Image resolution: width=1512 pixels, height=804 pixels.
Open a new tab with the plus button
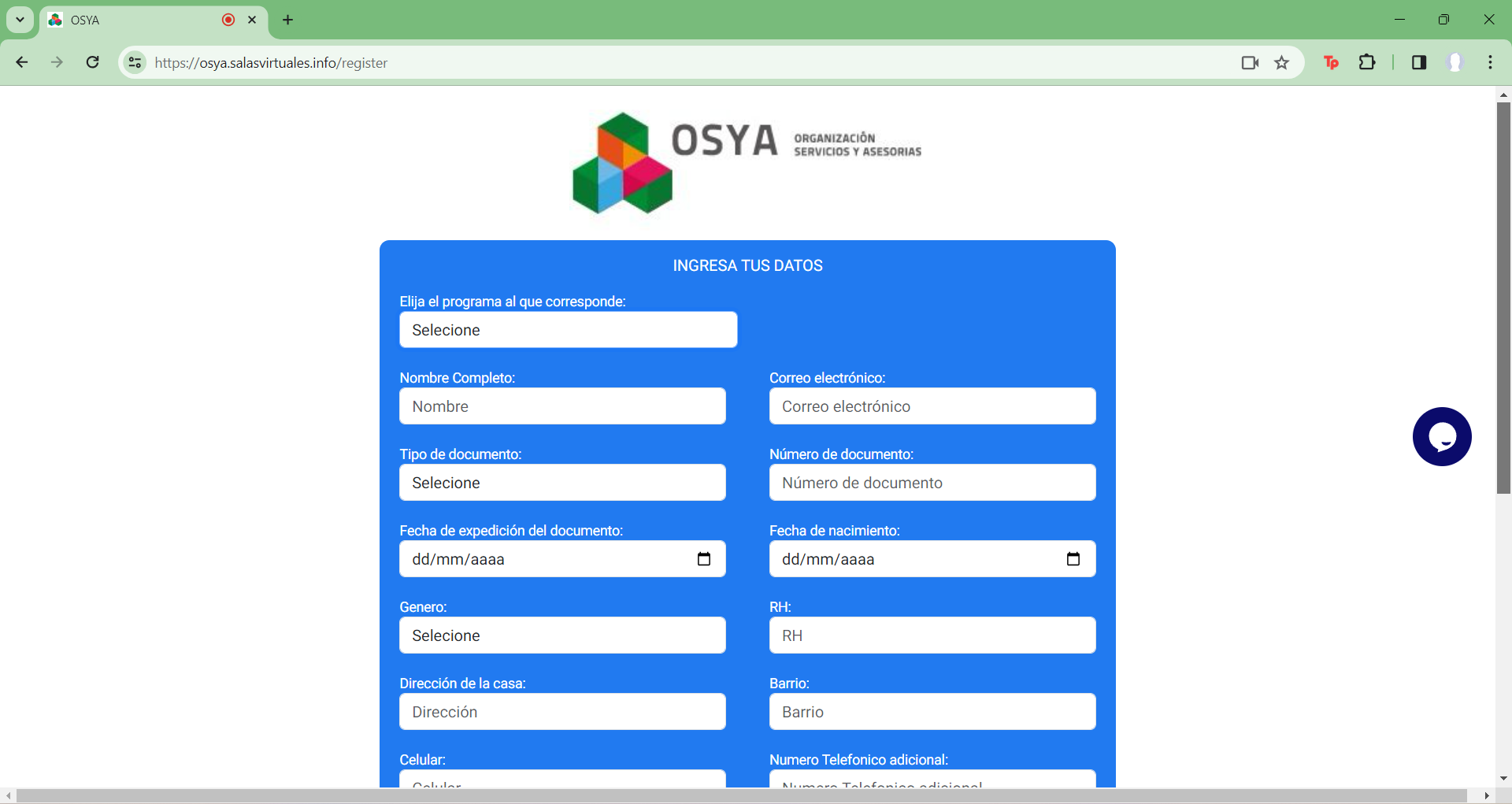point(287,20)
